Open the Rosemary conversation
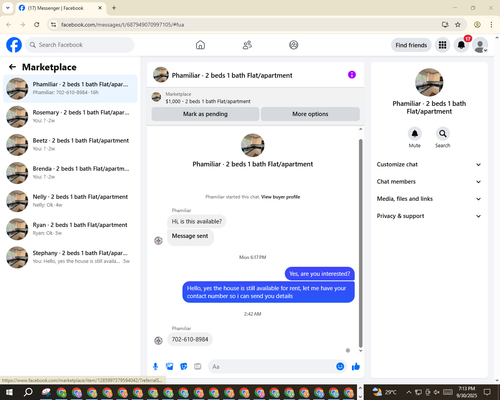 click(70, 117)
